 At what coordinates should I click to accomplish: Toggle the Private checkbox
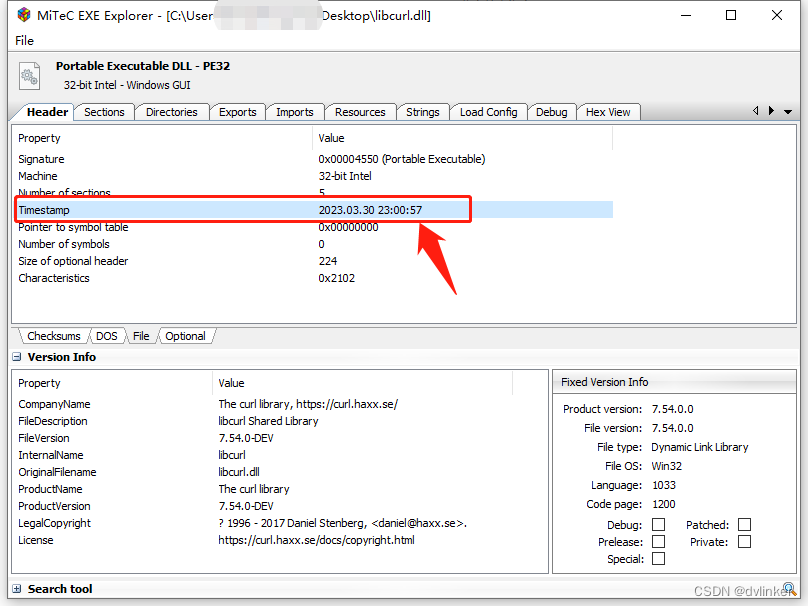pyautogui.click(x=744, y=542)
